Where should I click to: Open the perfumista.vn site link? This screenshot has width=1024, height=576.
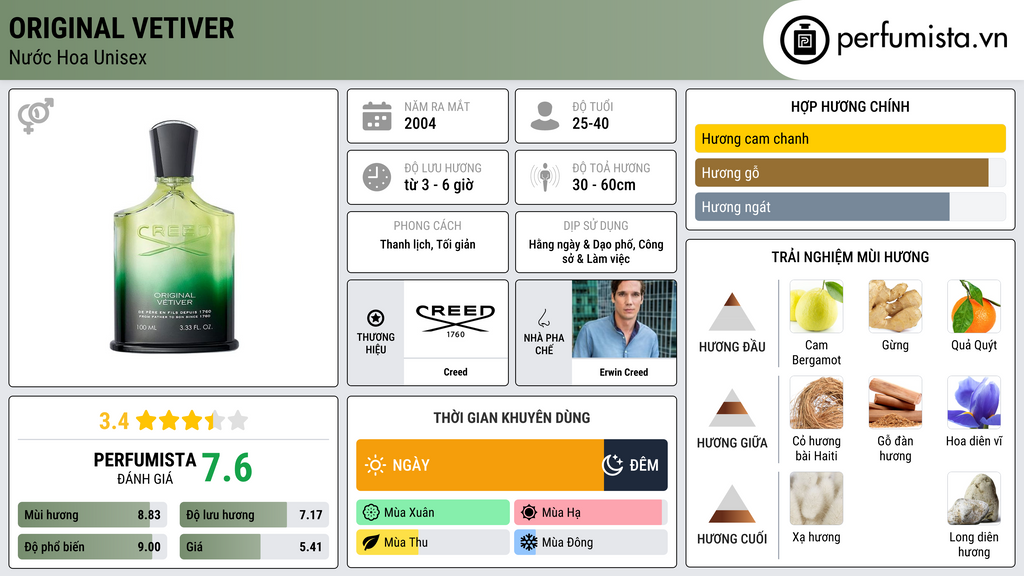(x=922, y=39)
